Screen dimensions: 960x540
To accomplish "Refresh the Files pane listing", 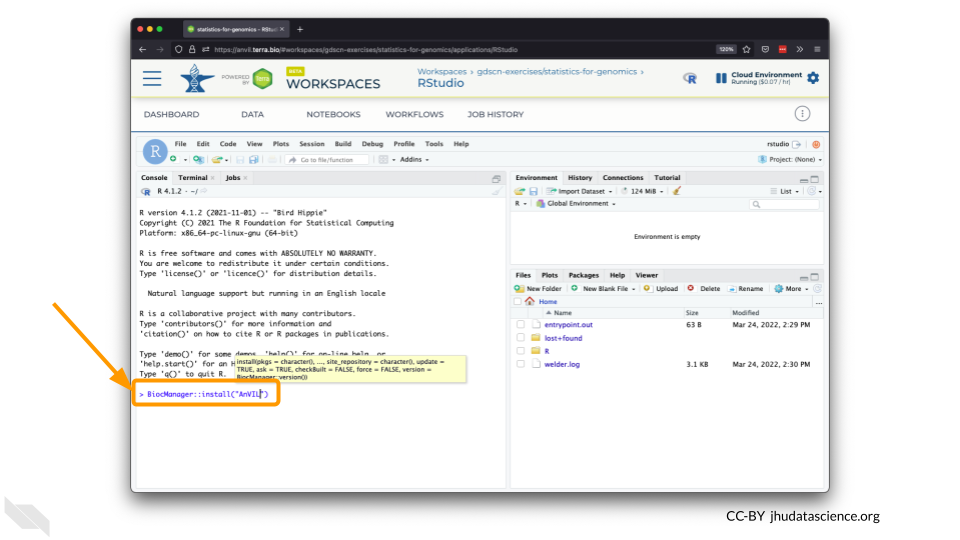I will (x=817, y=288).
